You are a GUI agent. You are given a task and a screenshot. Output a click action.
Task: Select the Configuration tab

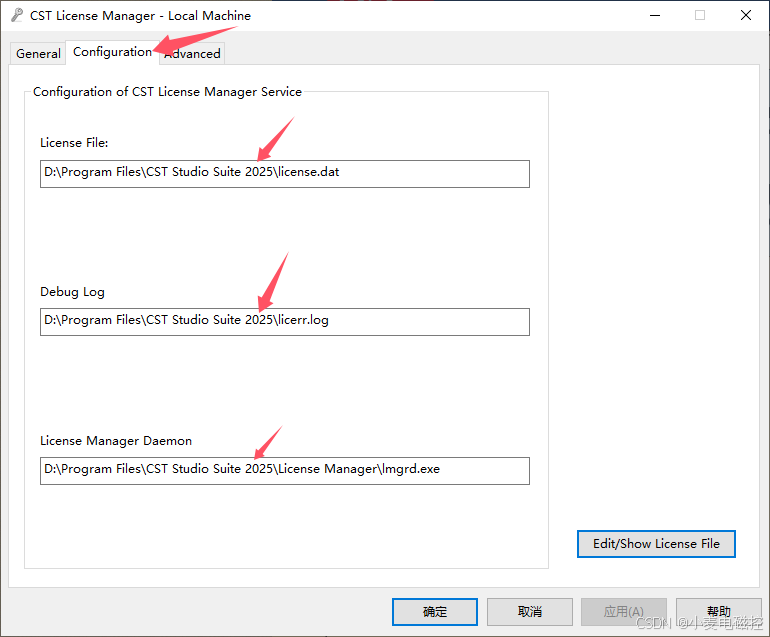(x=112, y=52)
